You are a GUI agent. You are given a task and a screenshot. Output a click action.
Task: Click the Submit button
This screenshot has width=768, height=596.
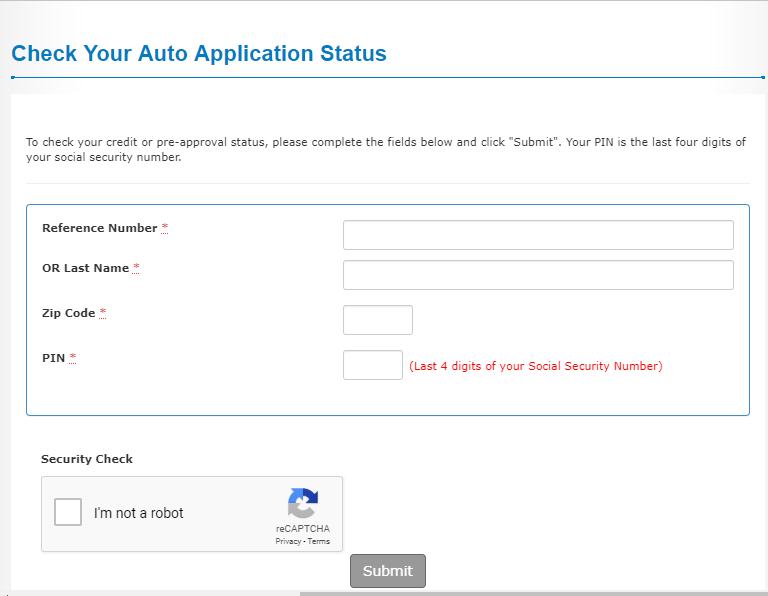click(387, 571)
